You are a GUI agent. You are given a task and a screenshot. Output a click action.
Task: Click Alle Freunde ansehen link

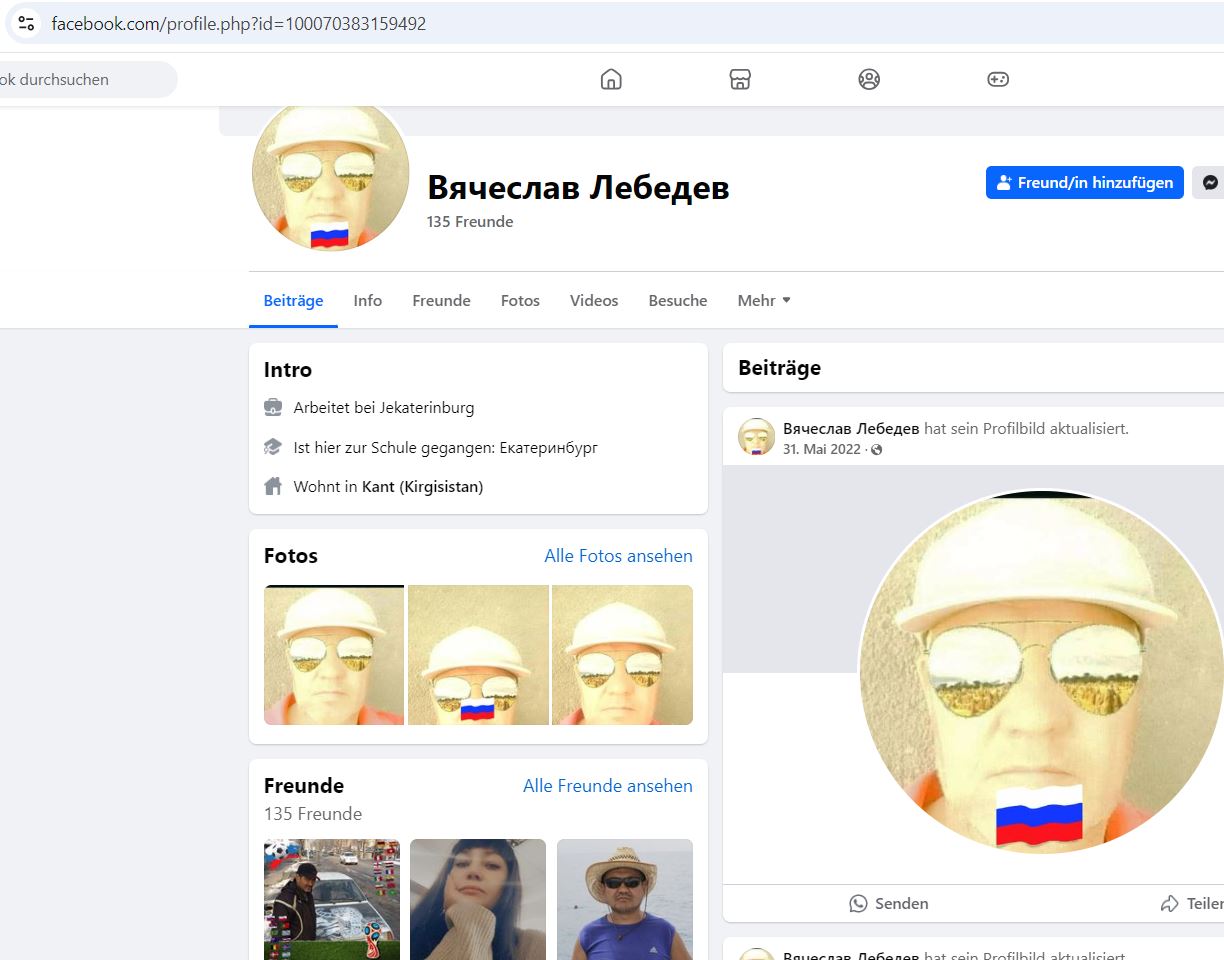click(x=608, y=786)
